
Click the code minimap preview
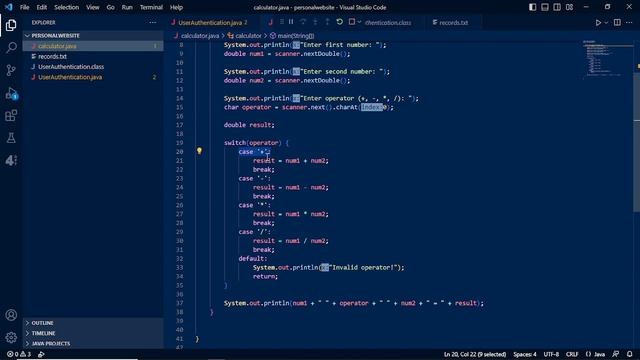click(607, 59)
